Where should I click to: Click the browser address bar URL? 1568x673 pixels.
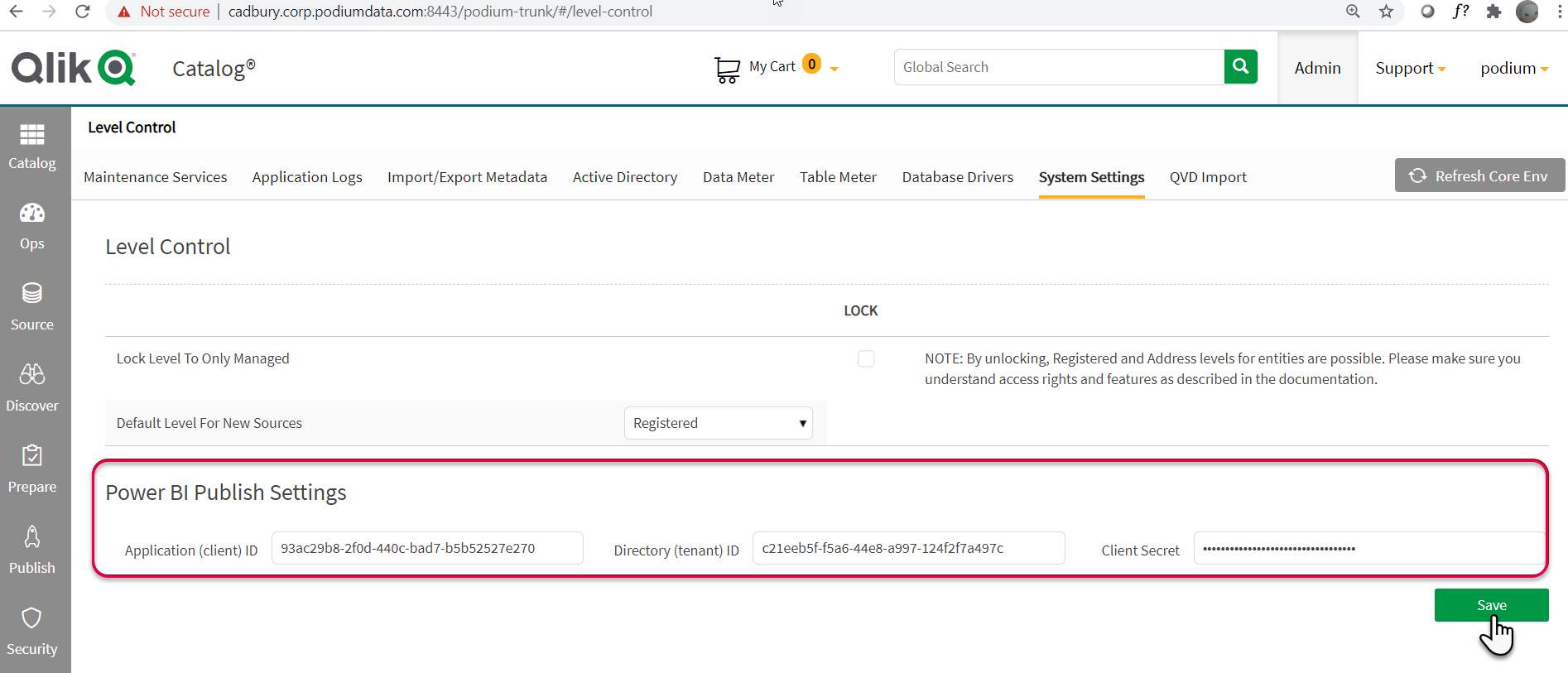440,12
